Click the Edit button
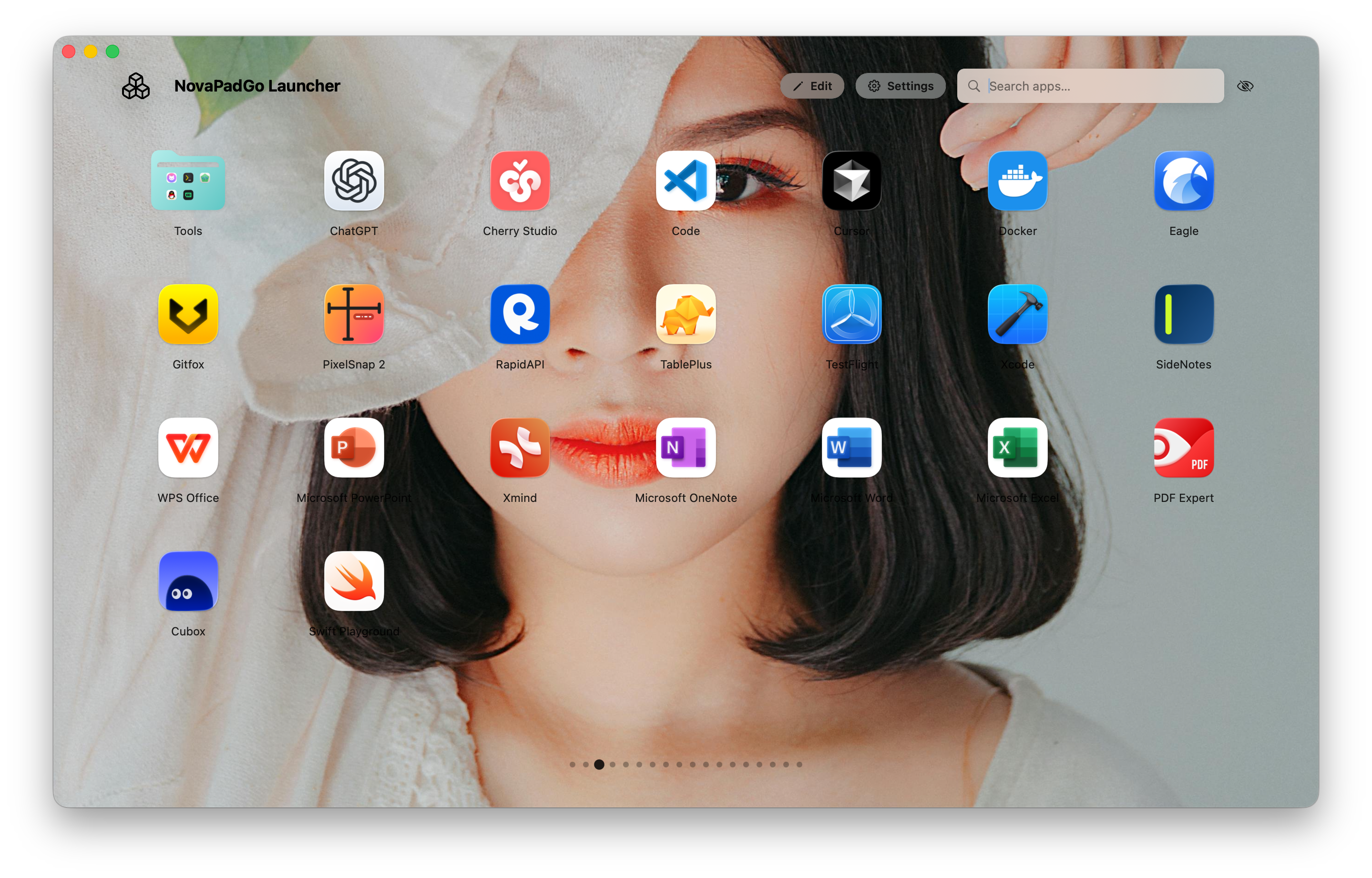 [x=813, y=85]
